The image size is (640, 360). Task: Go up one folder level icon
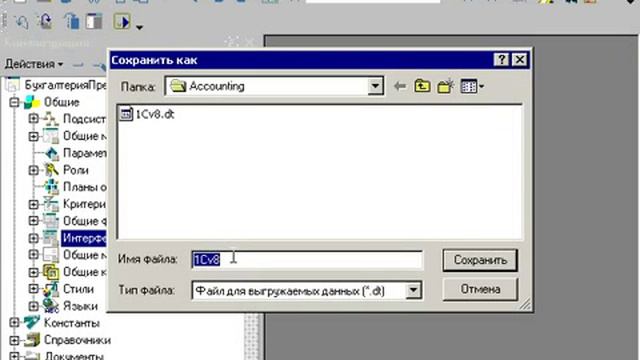422,86
